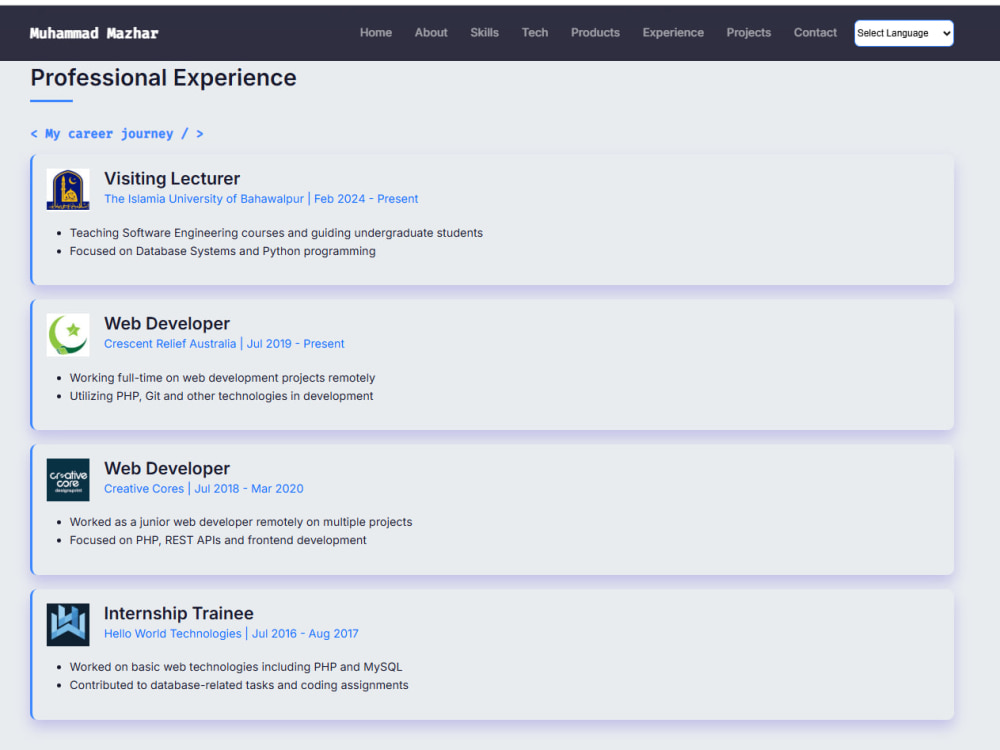Click 'Crescent Relief Australia | Jul 2019 - Present'
This screenshot has height=750, width=1000.
(224, 344)
